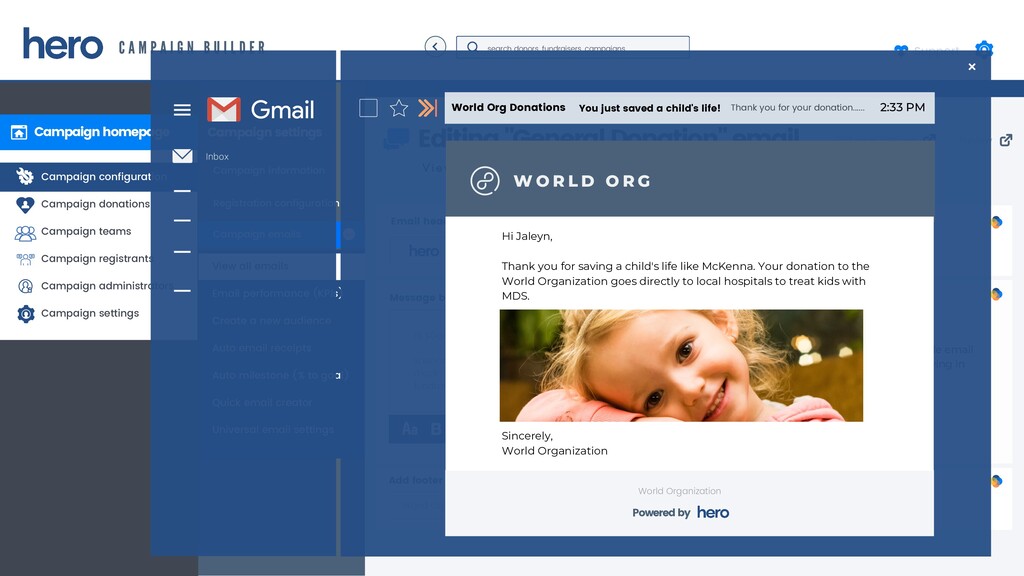Image resolution: width=1024 pixels, height=576 pixels.
Task: Click the back arrow next to search
Action: [435, 46]
